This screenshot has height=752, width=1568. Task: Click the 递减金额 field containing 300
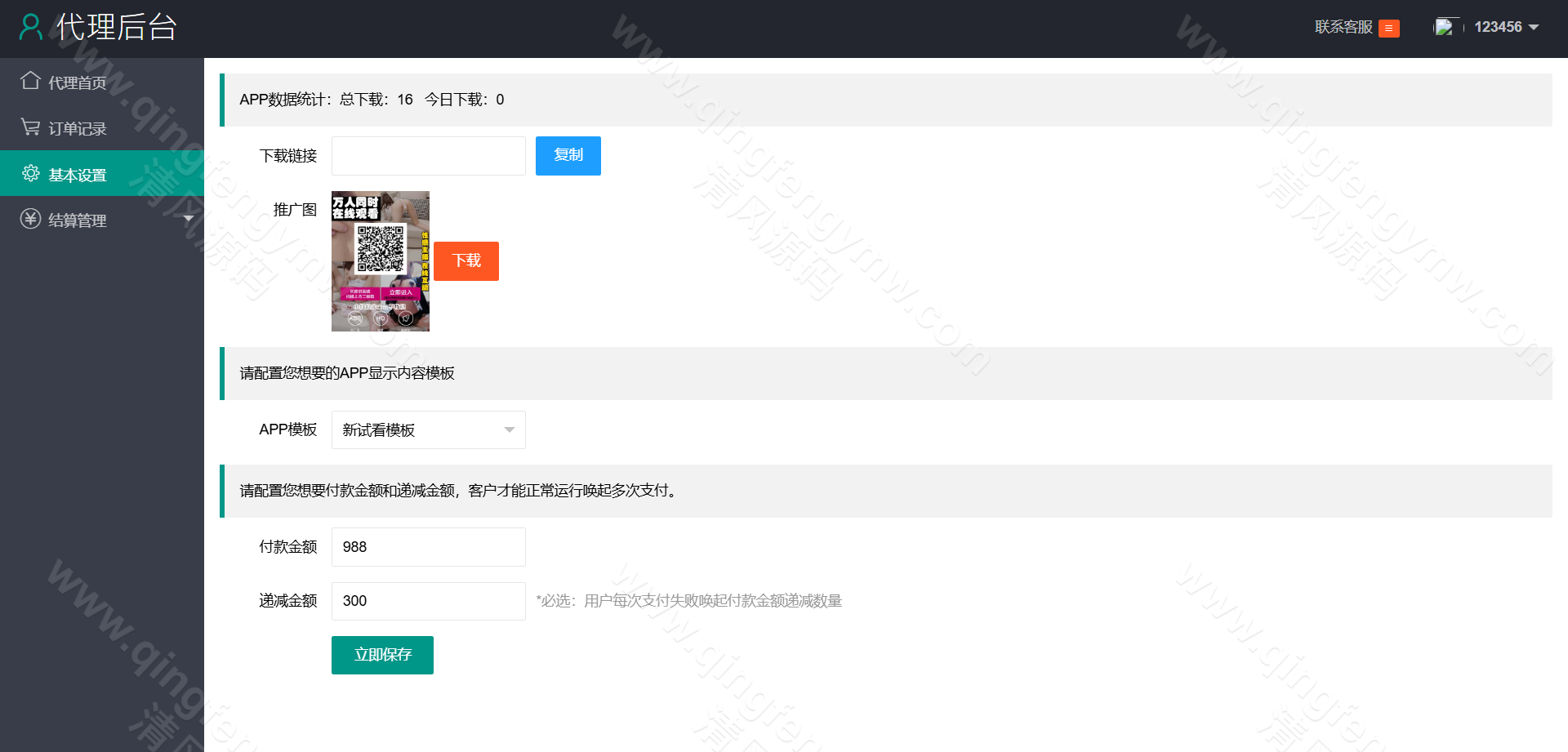(428, 601)
